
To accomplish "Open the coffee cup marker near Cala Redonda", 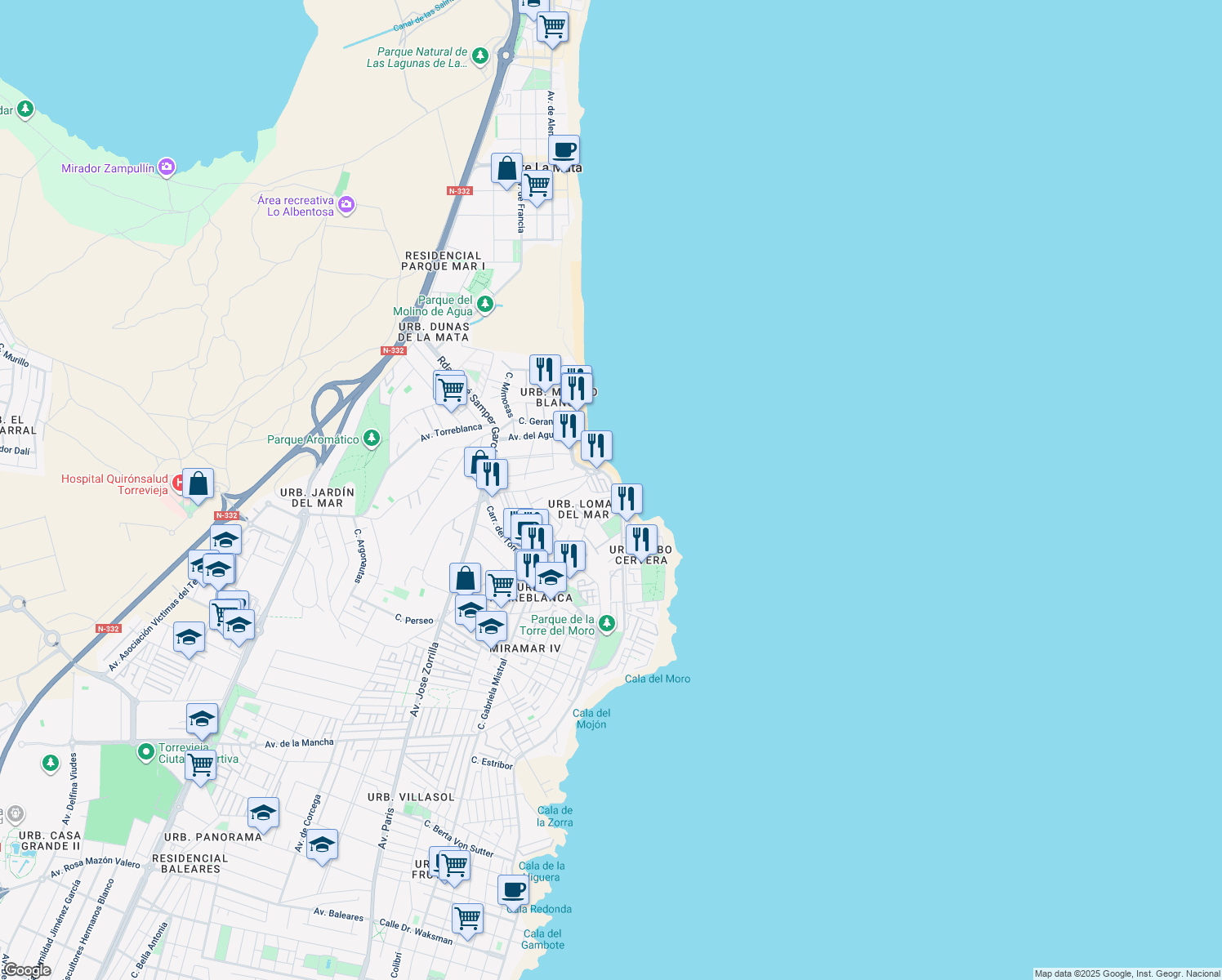I will click(512, 889).
